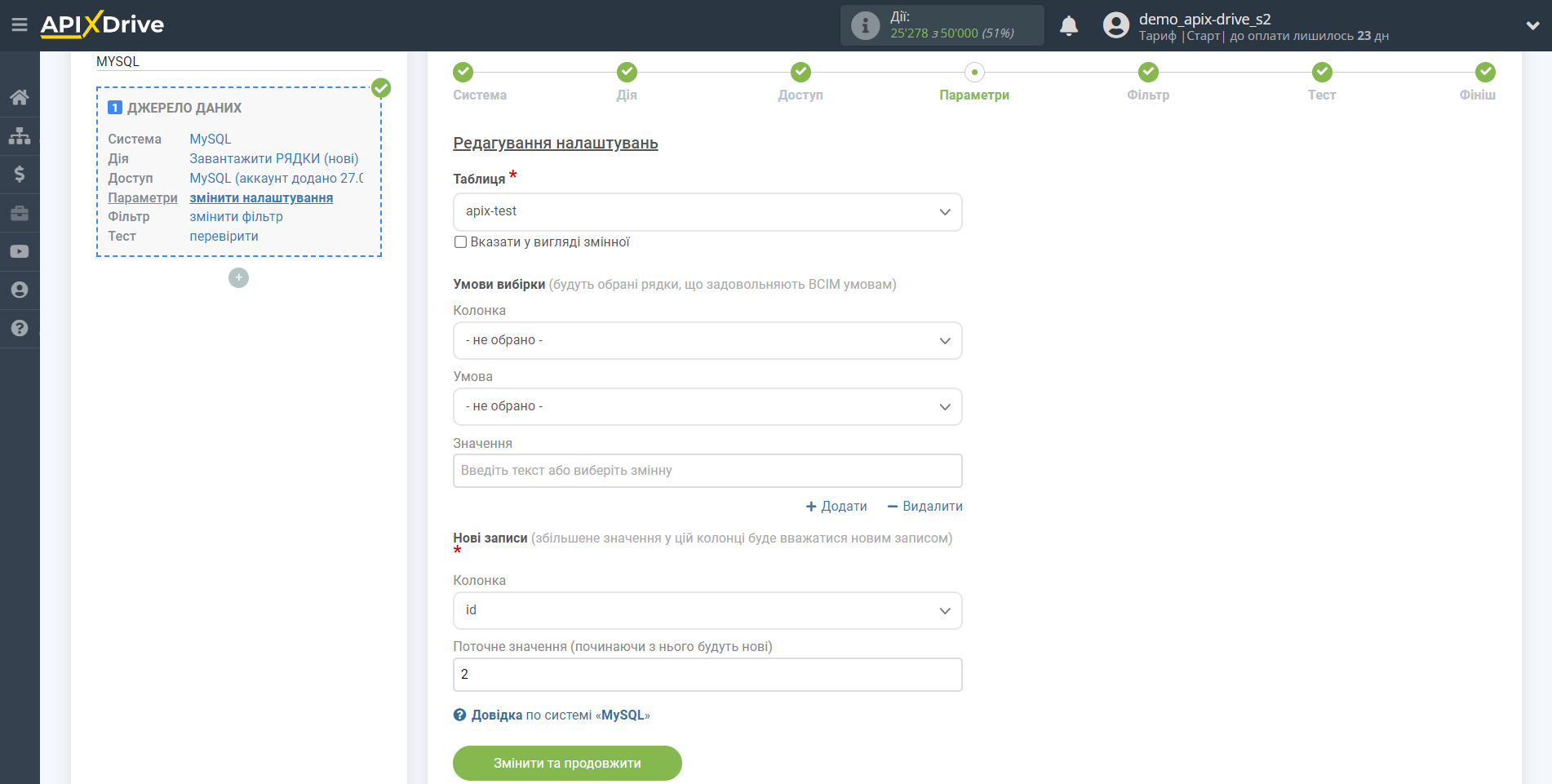1552x784 pixels.
Task: Open the YouTube video sidebar icon
Action: tap(20, 251)
